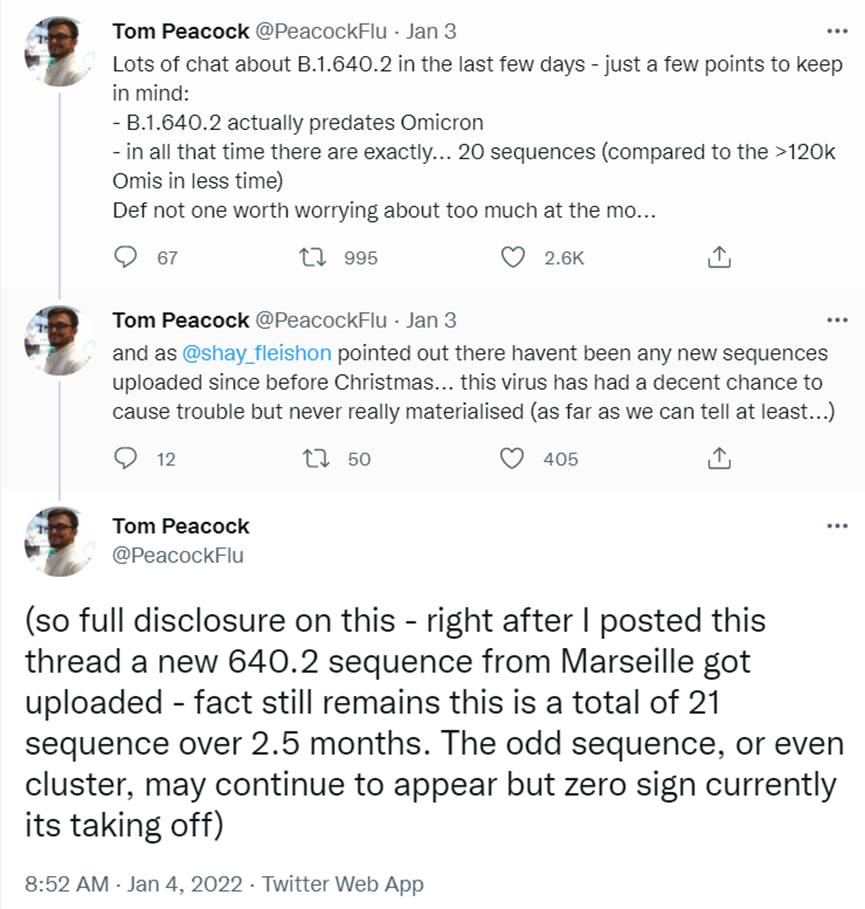Viewport: 865px width, 909px height.
Task: Share the first tweet about B.1.640.2
Action: 717,257
